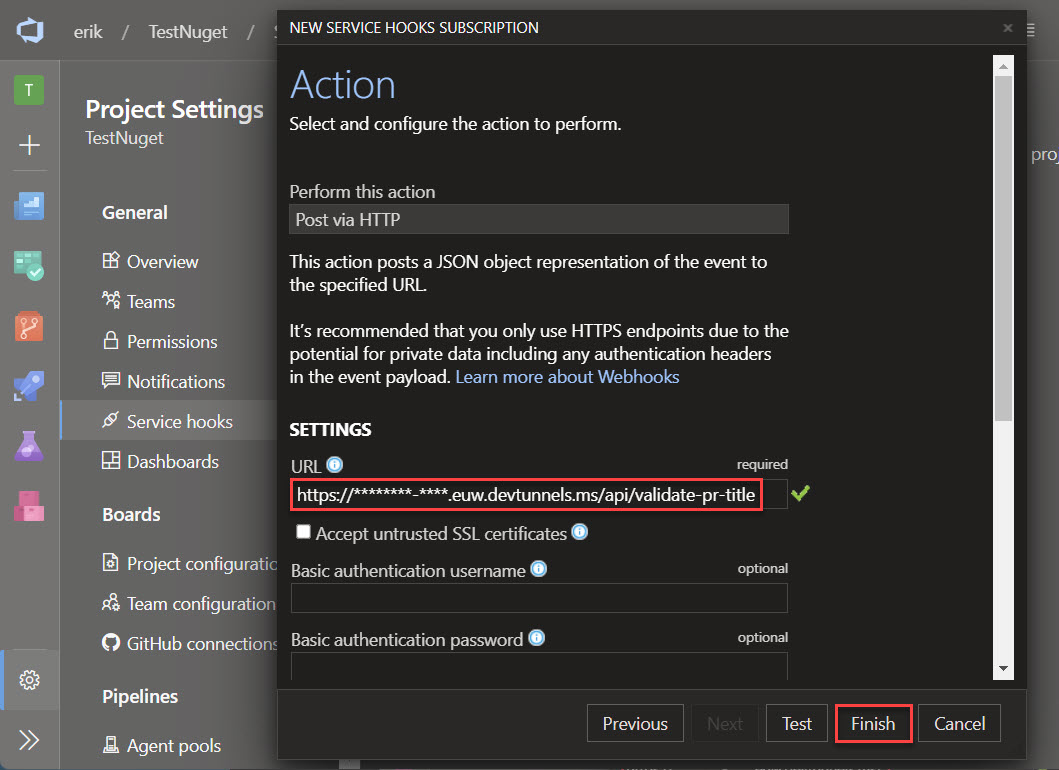Click the info icon next to Accept untrusted SSL certificates
This screenshot has height=770, width=1059.
click(x=579, y=532)
